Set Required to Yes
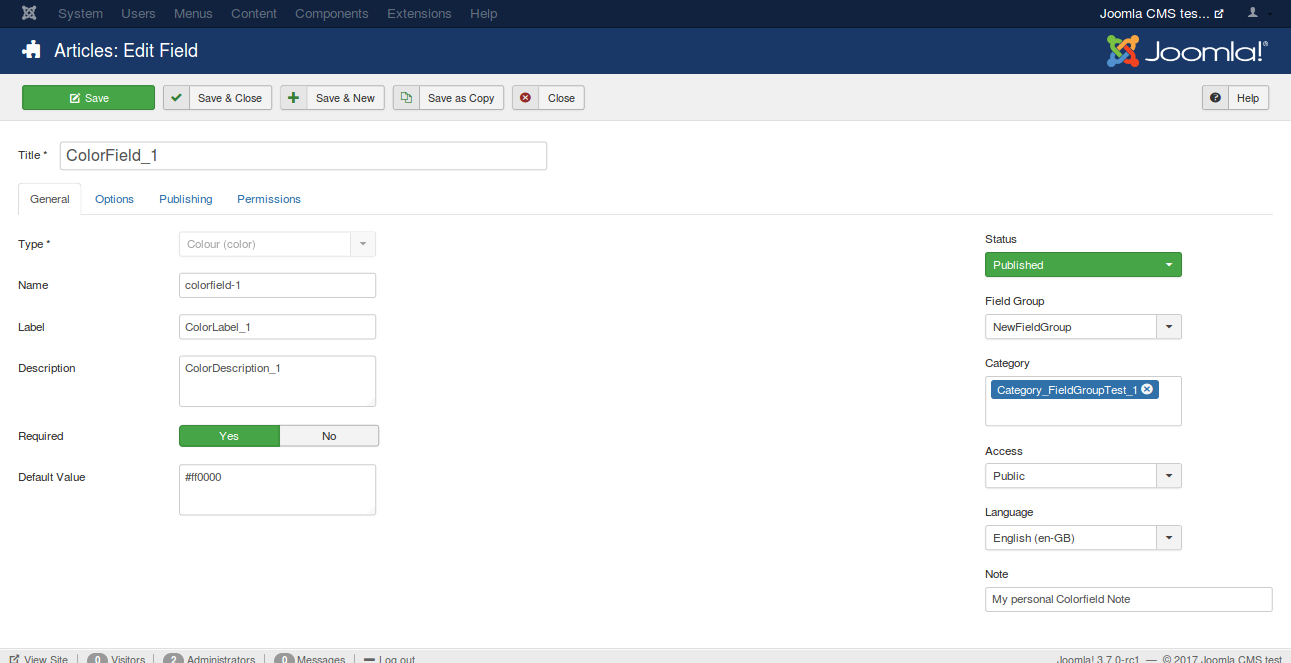Image resolution: width=1291 pixels, height=663 pixels. (229, 436)
